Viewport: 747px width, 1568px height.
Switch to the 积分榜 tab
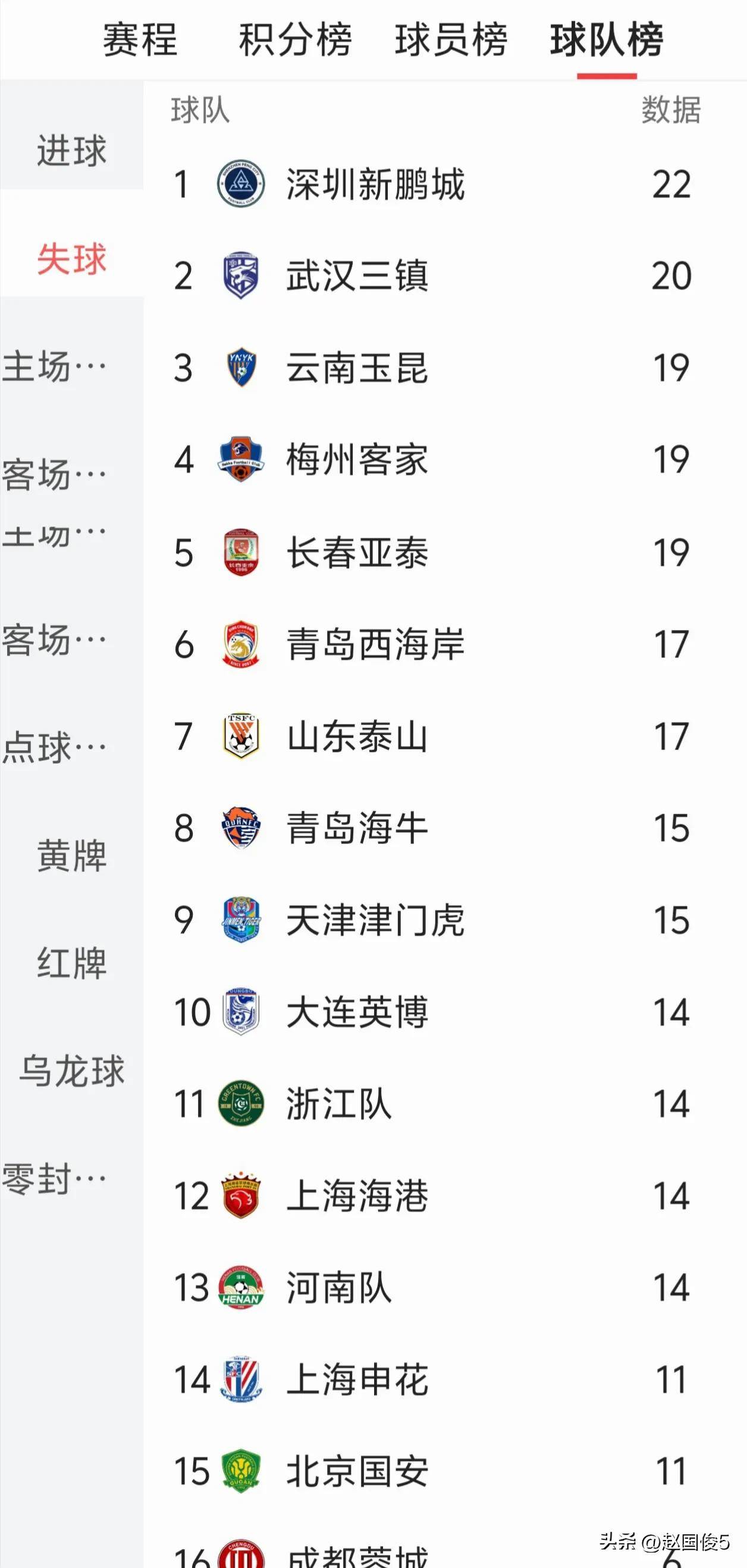point(295,40)
